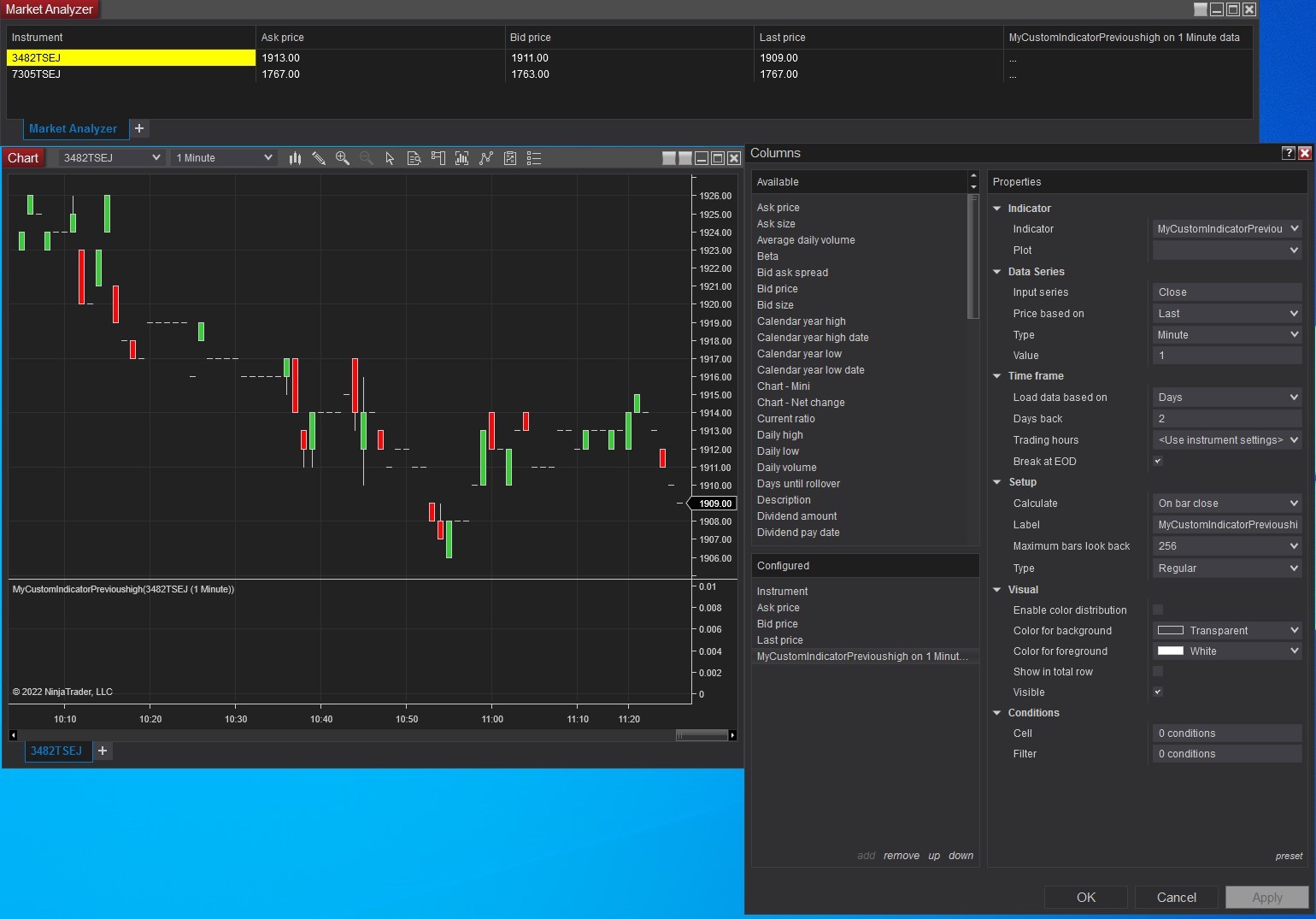Open the empty Plot dropdown
Screen dimensions: 1316x919
[1227, 250]
